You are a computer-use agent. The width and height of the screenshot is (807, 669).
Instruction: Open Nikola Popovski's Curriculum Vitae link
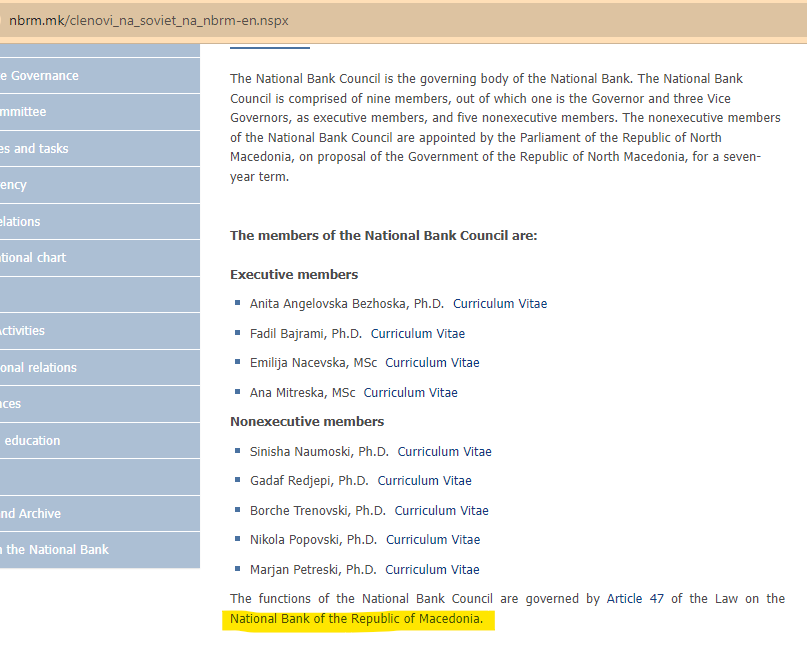(433, 540)
